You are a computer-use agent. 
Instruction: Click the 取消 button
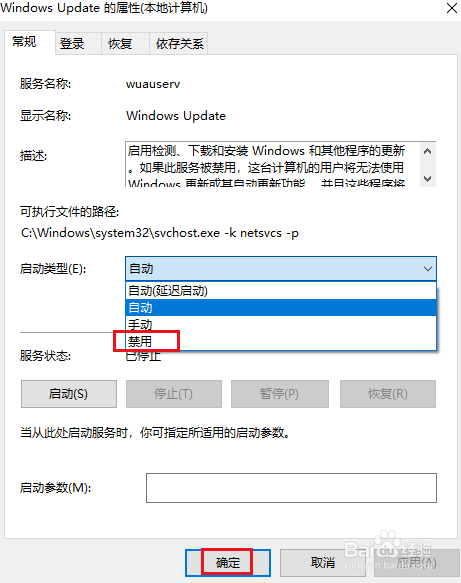322,562
